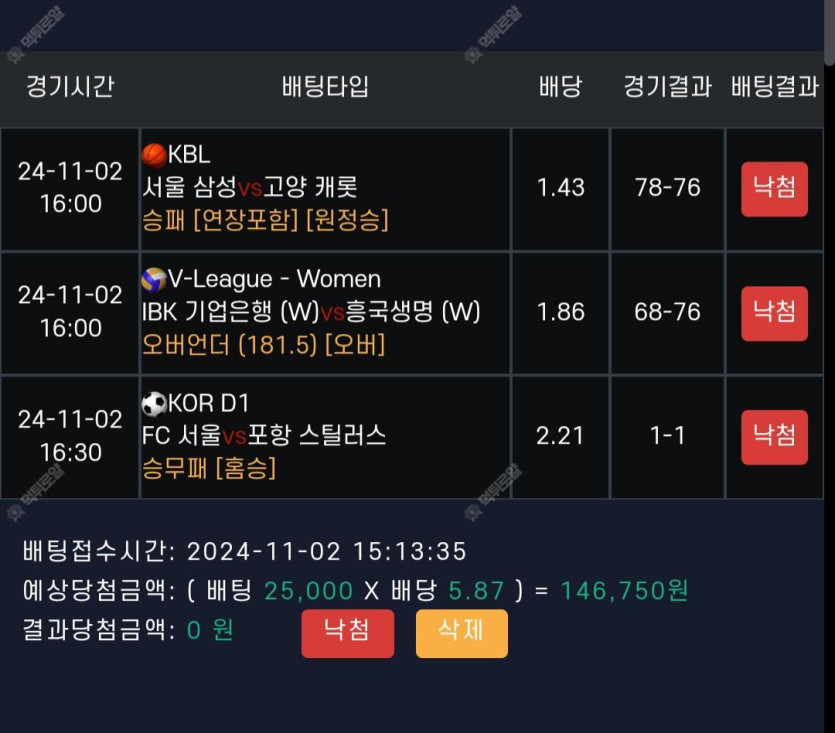Click the vertical scrollbar thumb at right edge
The image size is (835, 733).
[830, 32]
